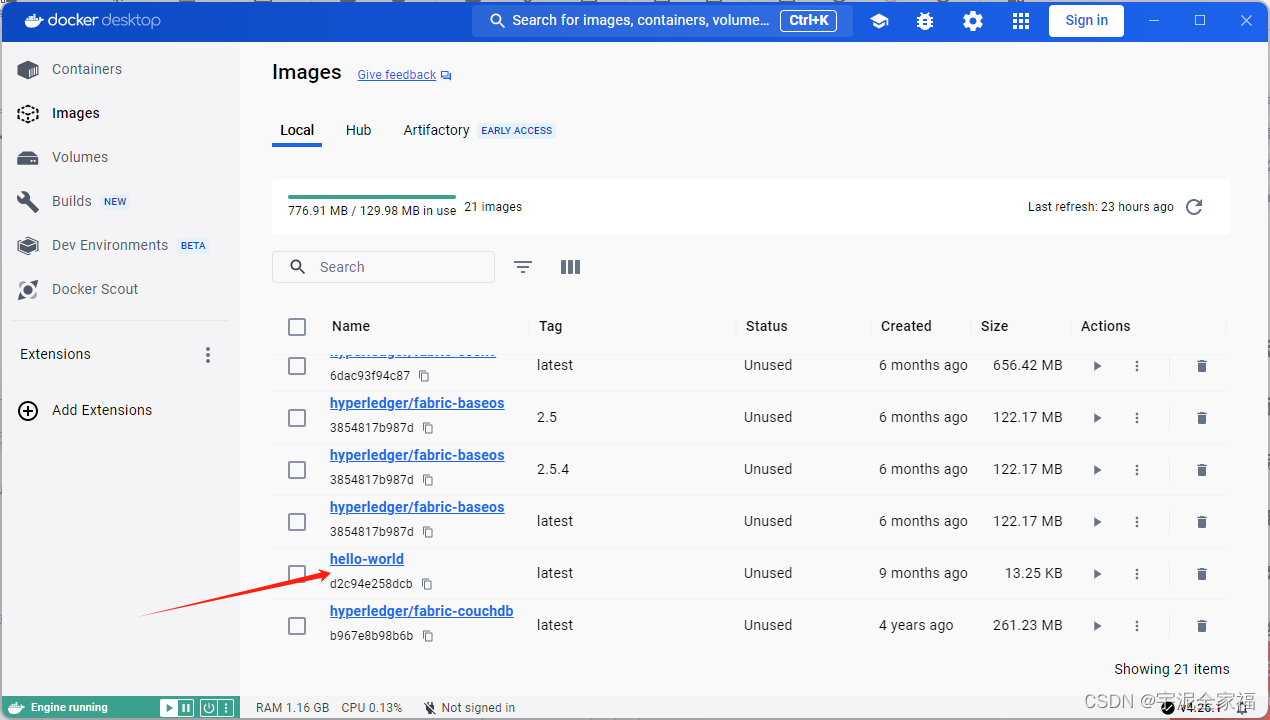Open the Troubleshoot bug icon

click(924, 20)
